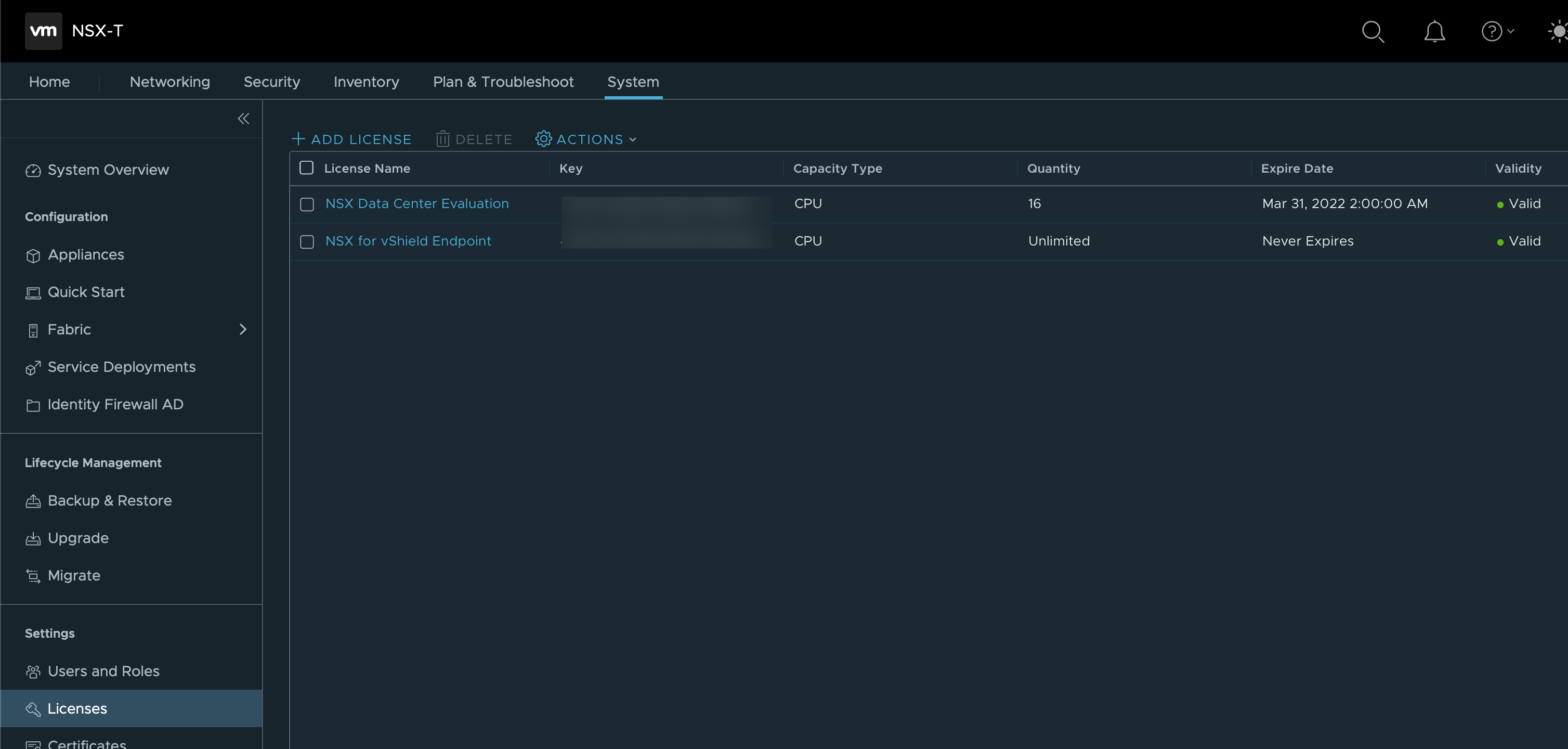Open the Plan & Troubleshoot tab
Viewport: 1568px width, 749px height.
[x=503, y=82]
